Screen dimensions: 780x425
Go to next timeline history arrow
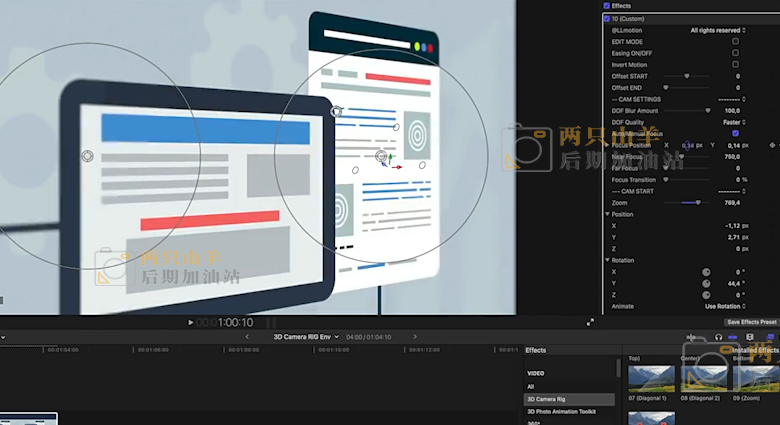coord(415,337)
